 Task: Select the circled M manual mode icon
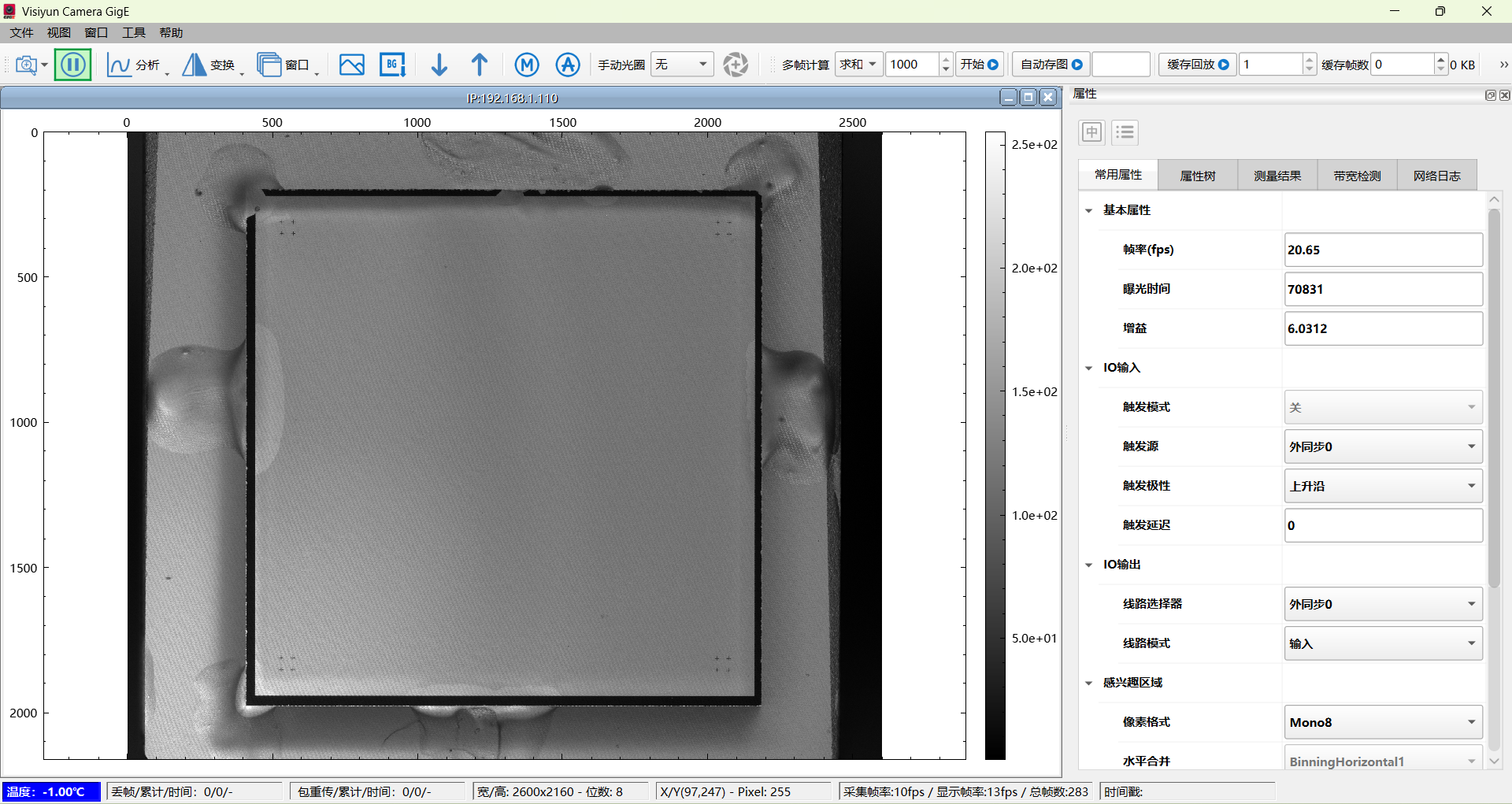pyautogui.click(x=527, y=65)
